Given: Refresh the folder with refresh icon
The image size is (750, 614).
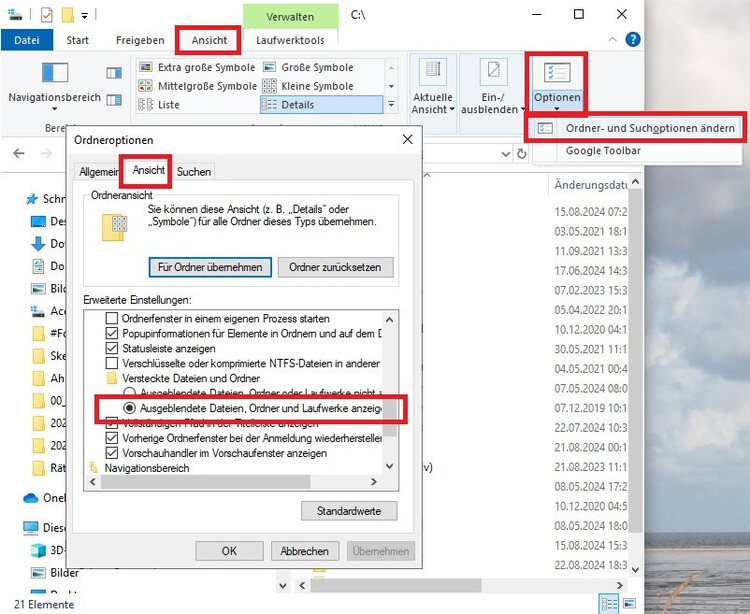Looking at the screenshot, I should (x=522, y=154).
